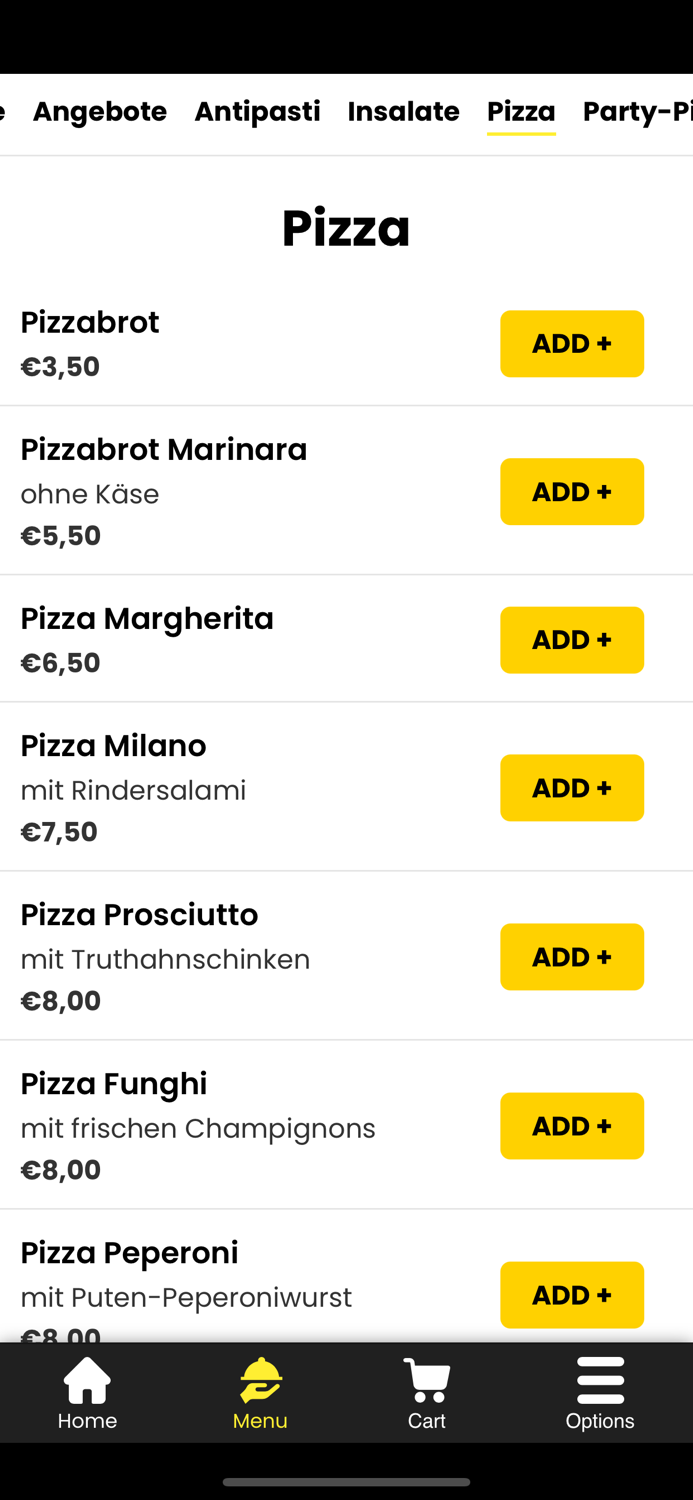Image resolution: width=693 pixels, height=1500 pixels.
Task: Select the Pizza category tab
Action: click(x=521, y=112)
